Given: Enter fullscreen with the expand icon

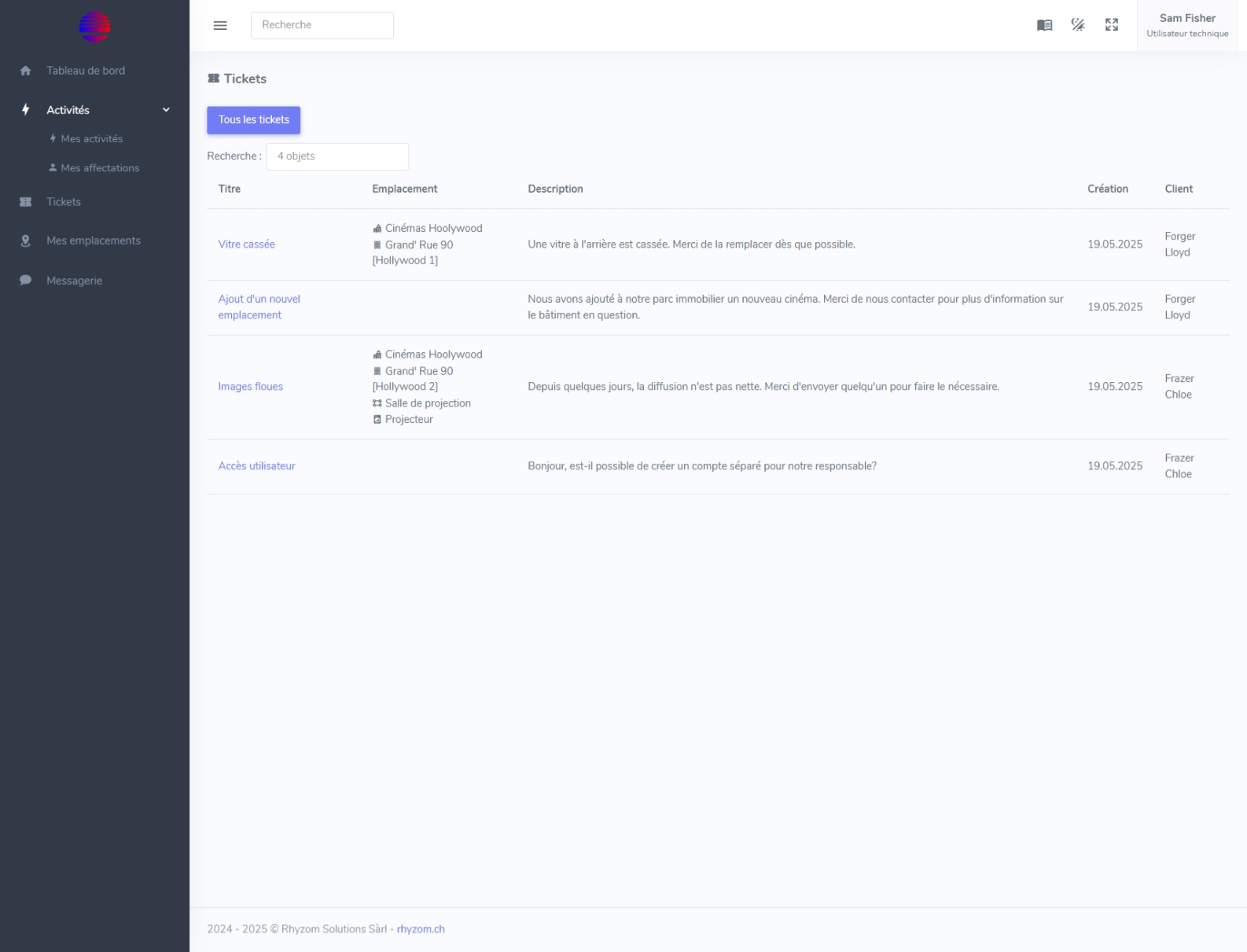Looking at the screenshot, I should click(x=1112, y=25).
